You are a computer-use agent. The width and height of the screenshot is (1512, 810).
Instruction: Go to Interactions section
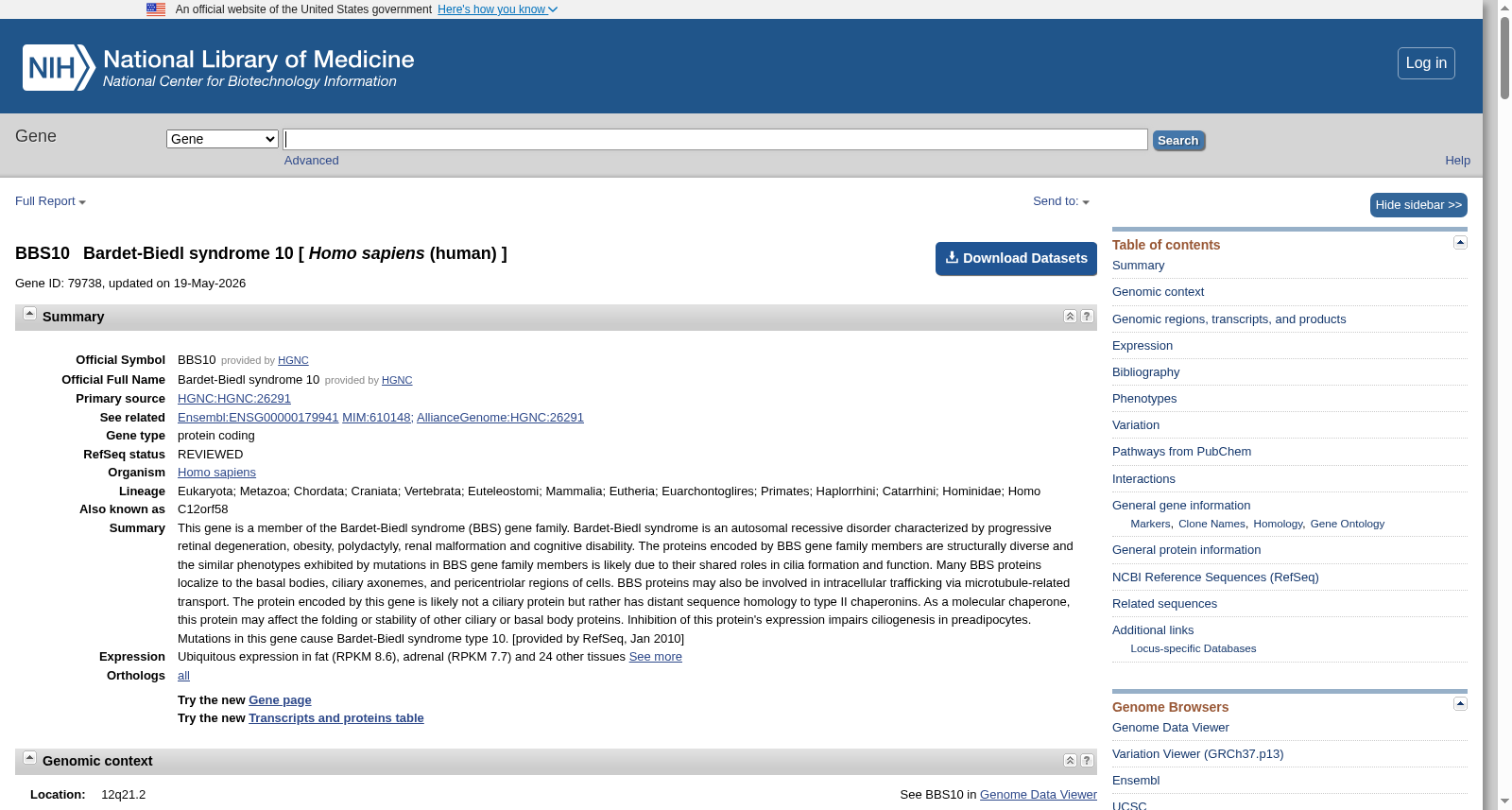point(1143,479)
